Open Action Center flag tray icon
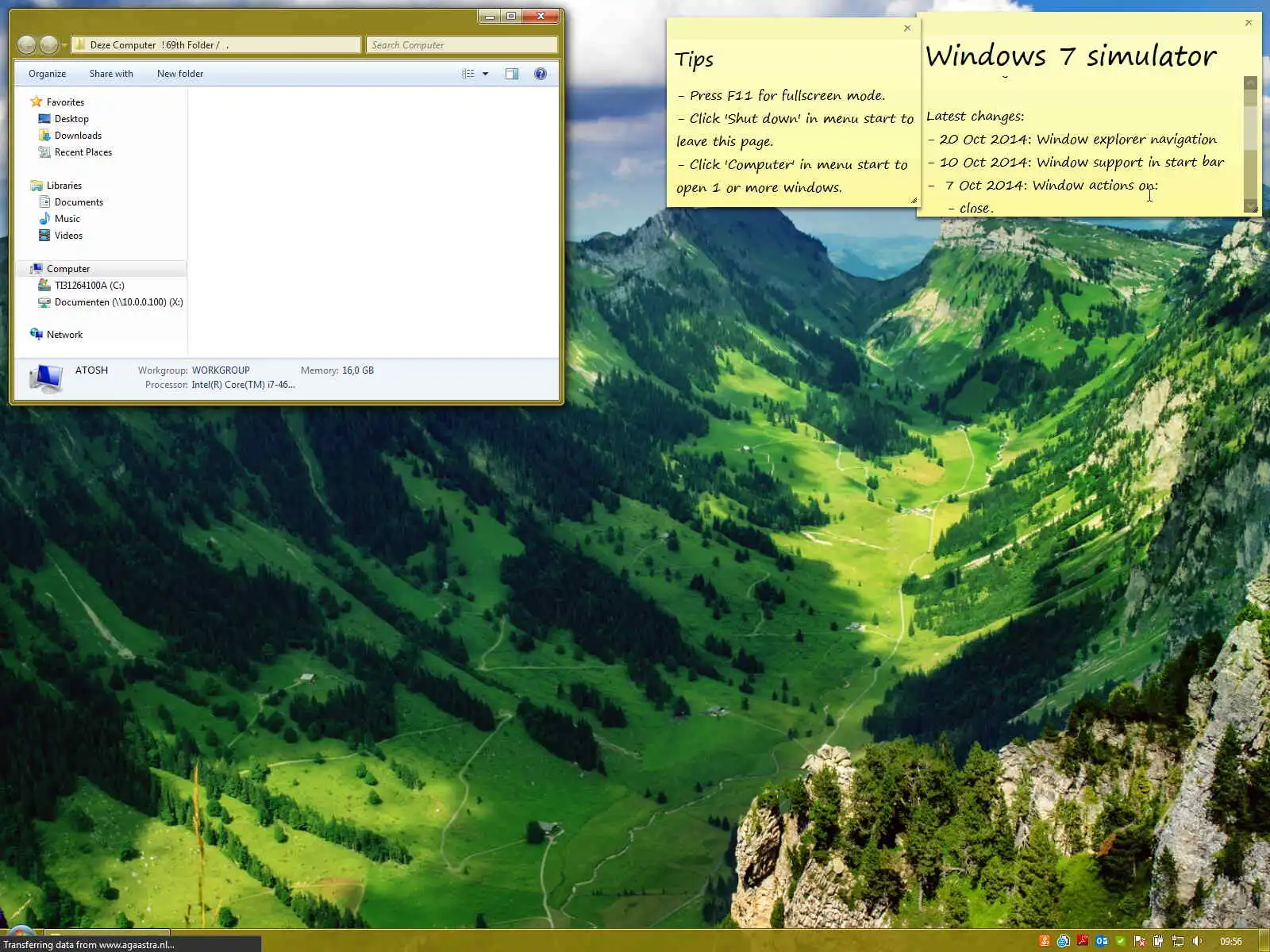 point(1140,942)
